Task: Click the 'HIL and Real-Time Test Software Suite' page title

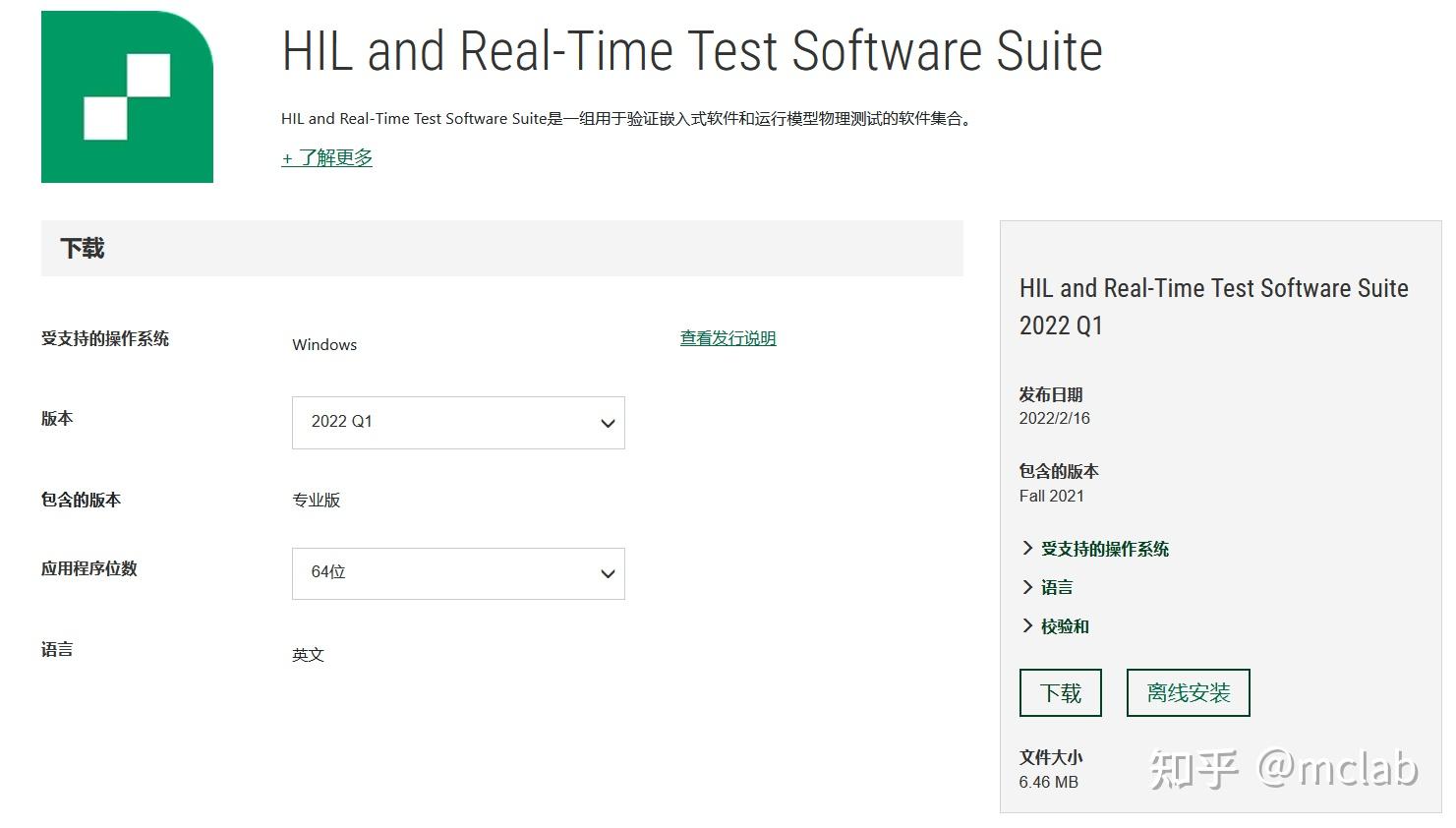Action: 692,51
